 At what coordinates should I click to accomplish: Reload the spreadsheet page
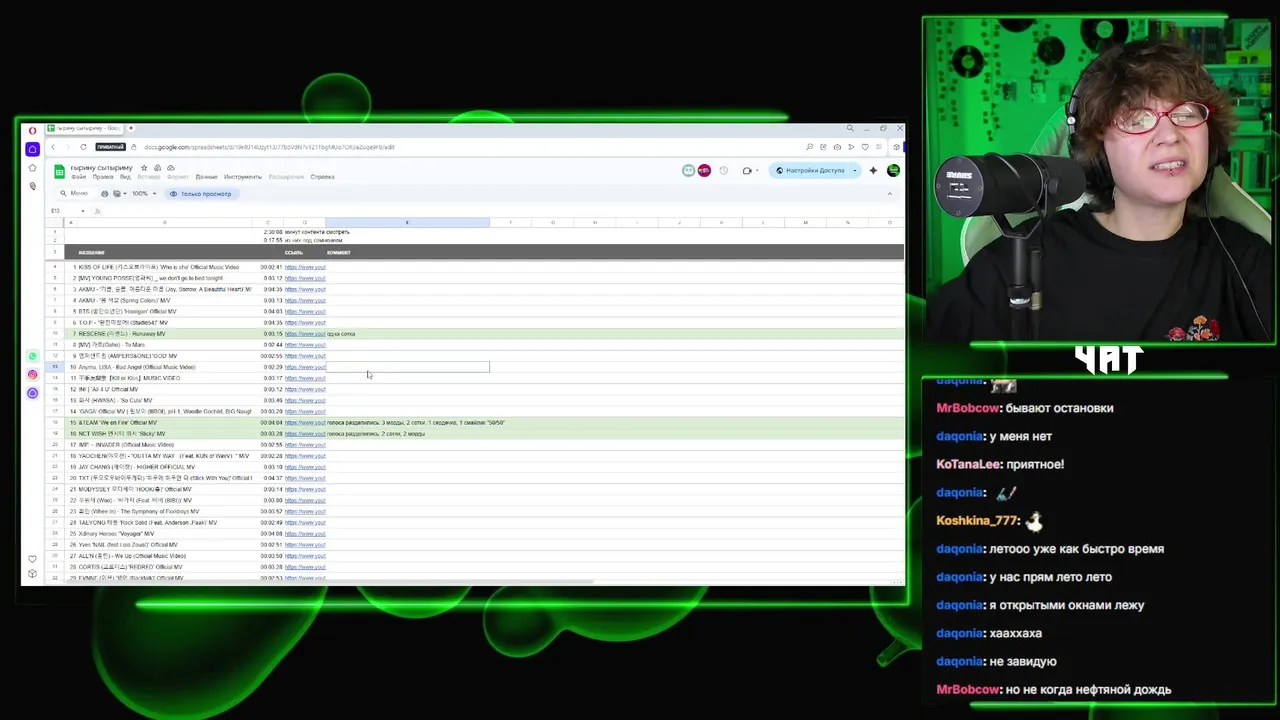[x=83, y=147]
